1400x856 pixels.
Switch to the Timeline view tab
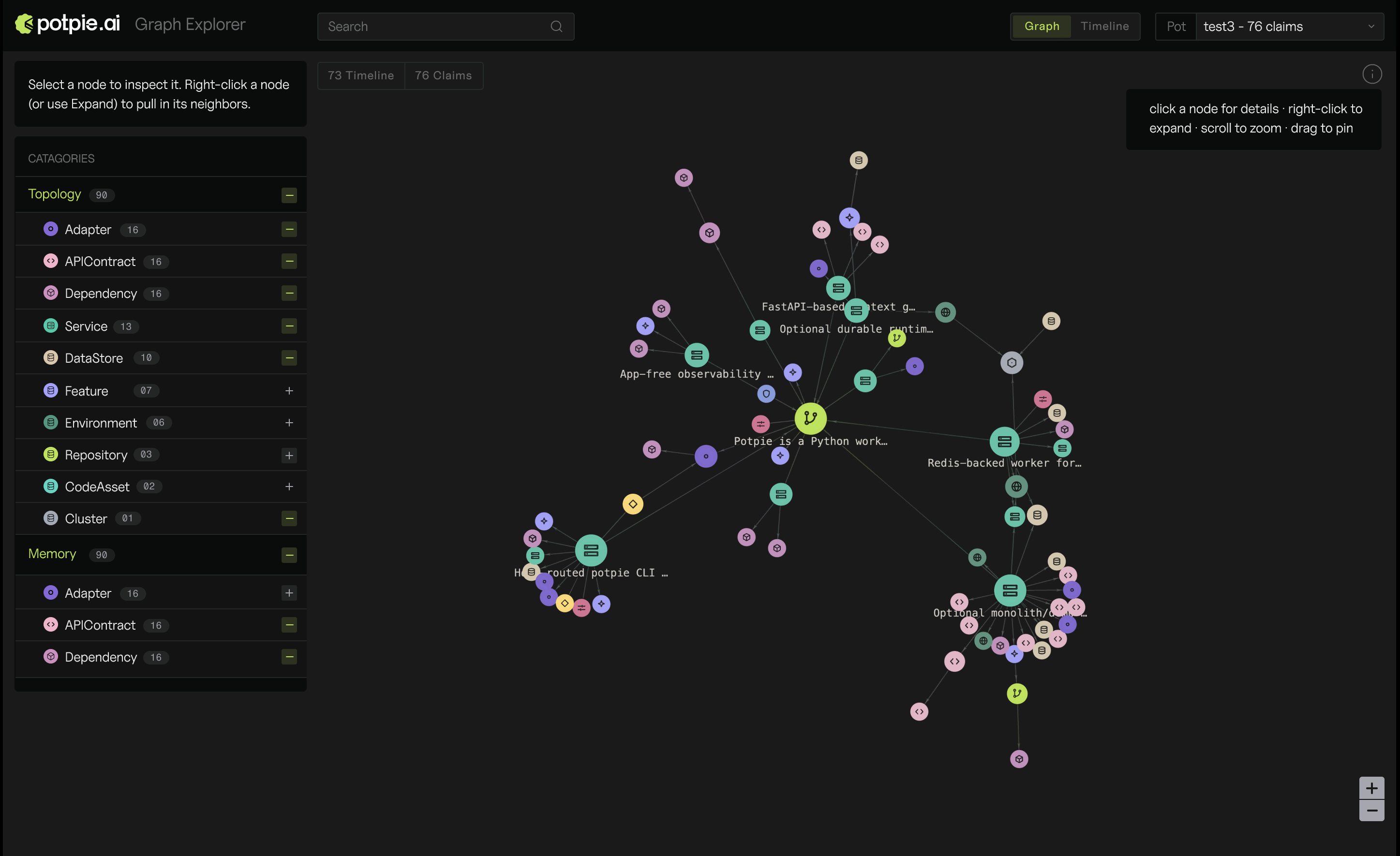point(1104,26)
